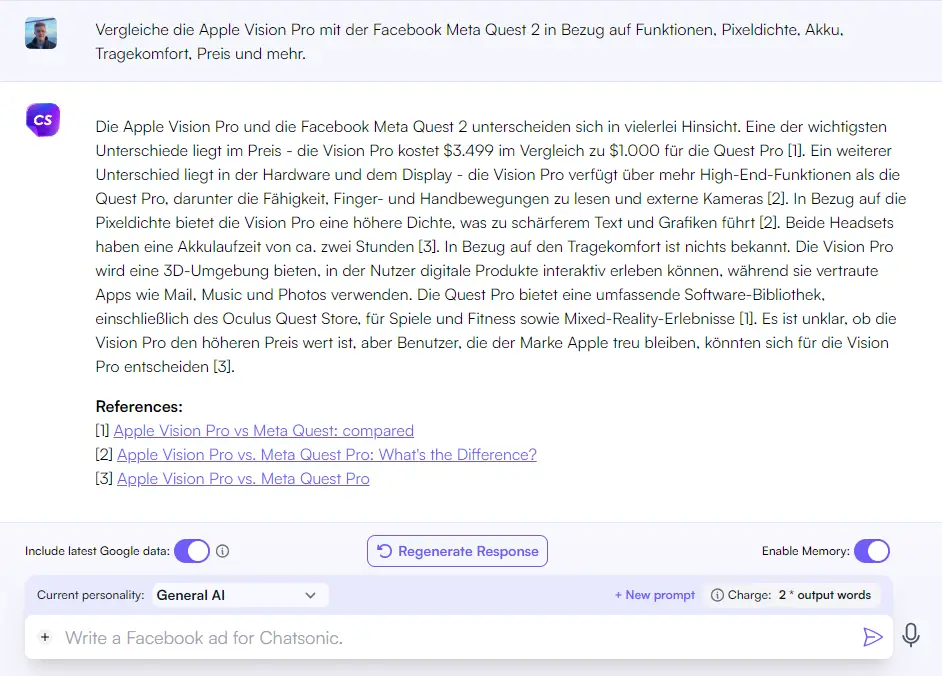Viewport: 942px width, 676px height.
Task: Click the 'Enable Memory:' label
Action: [x=806, y=551]
